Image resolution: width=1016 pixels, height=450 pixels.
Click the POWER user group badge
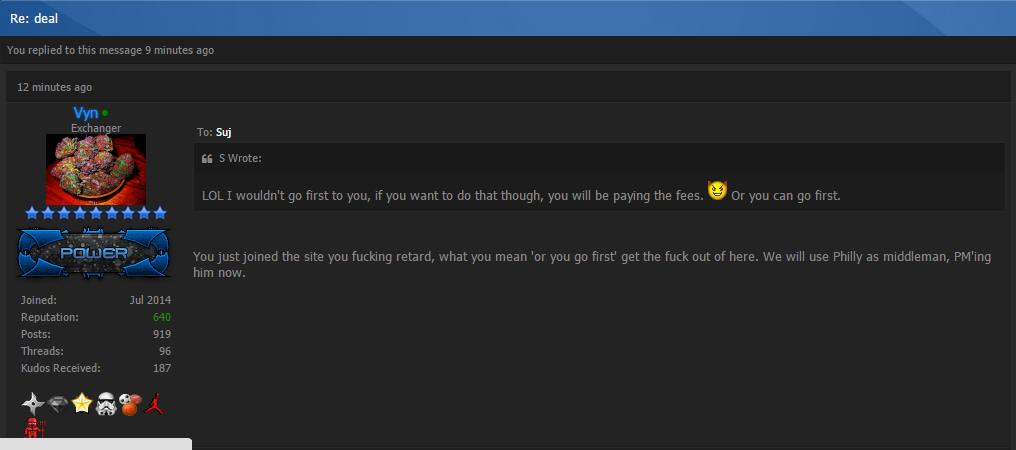[x=93, y=253]
